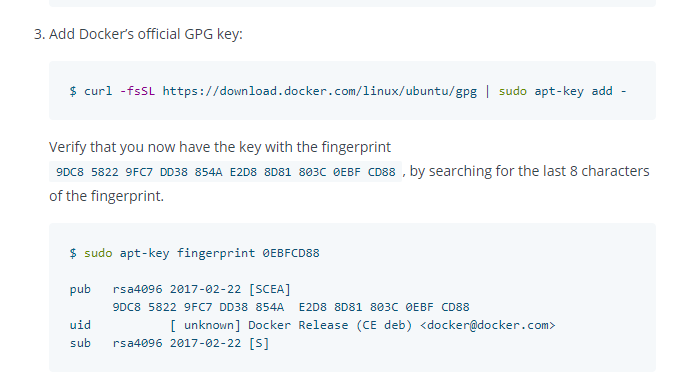
Task: Click the curl command word
Action: click(x=98, y=91)
